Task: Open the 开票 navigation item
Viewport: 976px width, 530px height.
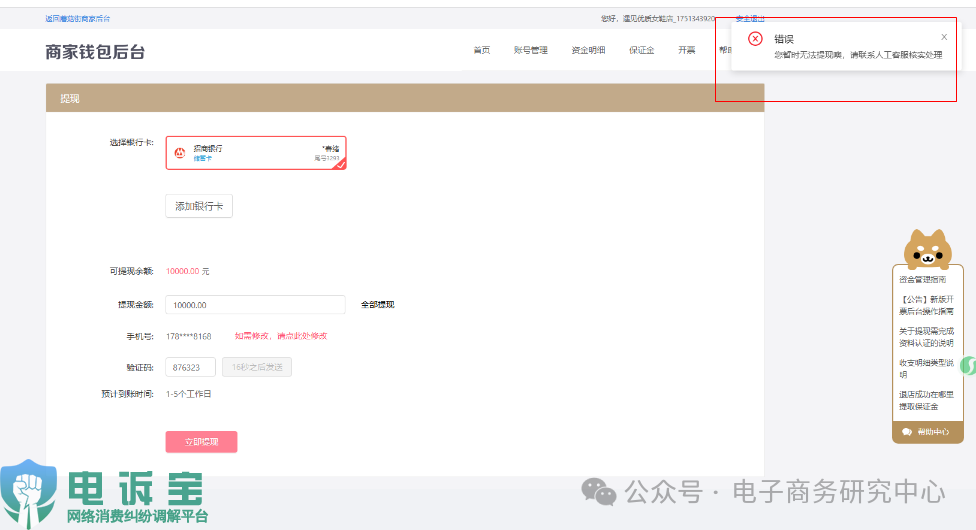Action: coord(686,50)
